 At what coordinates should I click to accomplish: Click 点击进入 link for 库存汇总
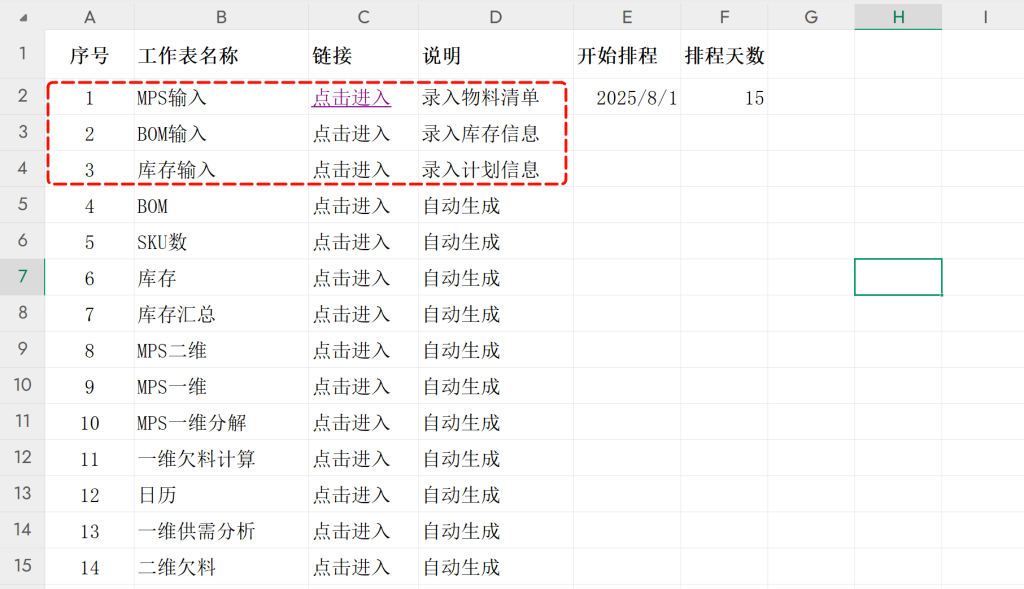click(x=351, y=315)
